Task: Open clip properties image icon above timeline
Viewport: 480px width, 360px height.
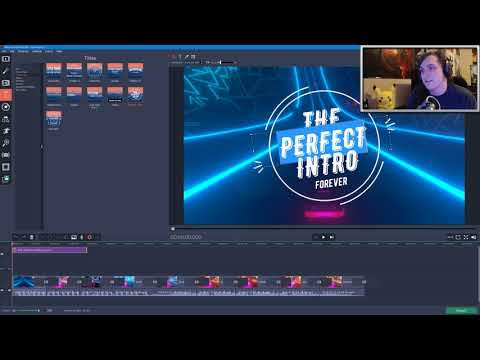Action: (x=74, y=237)
